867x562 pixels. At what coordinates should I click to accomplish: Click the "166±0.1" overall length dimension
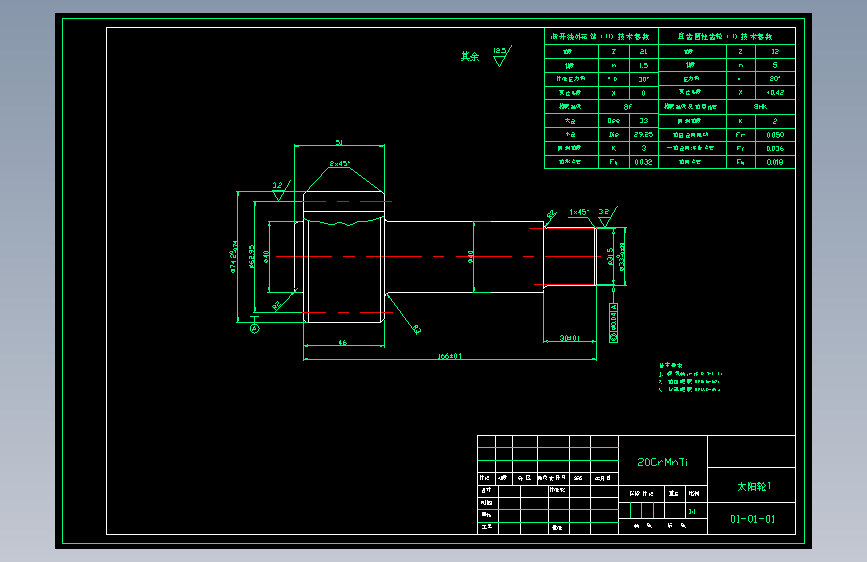[x=450, y=356]
